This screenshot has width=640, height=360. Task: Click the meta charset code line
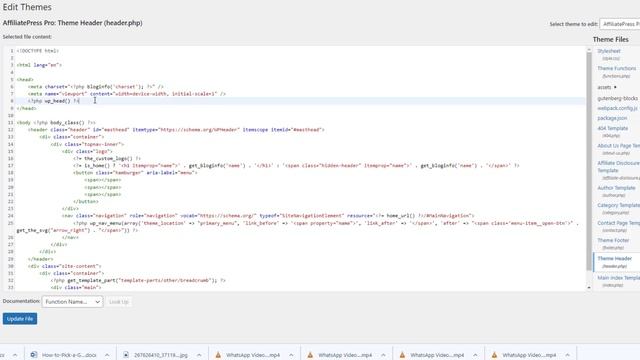(x=96, y=87)
